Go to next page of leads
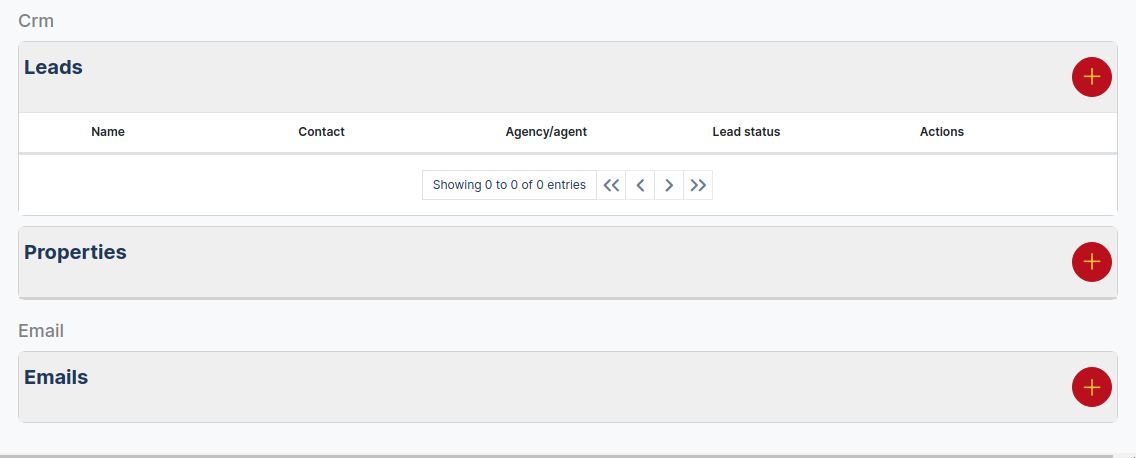 coord(669,185)
